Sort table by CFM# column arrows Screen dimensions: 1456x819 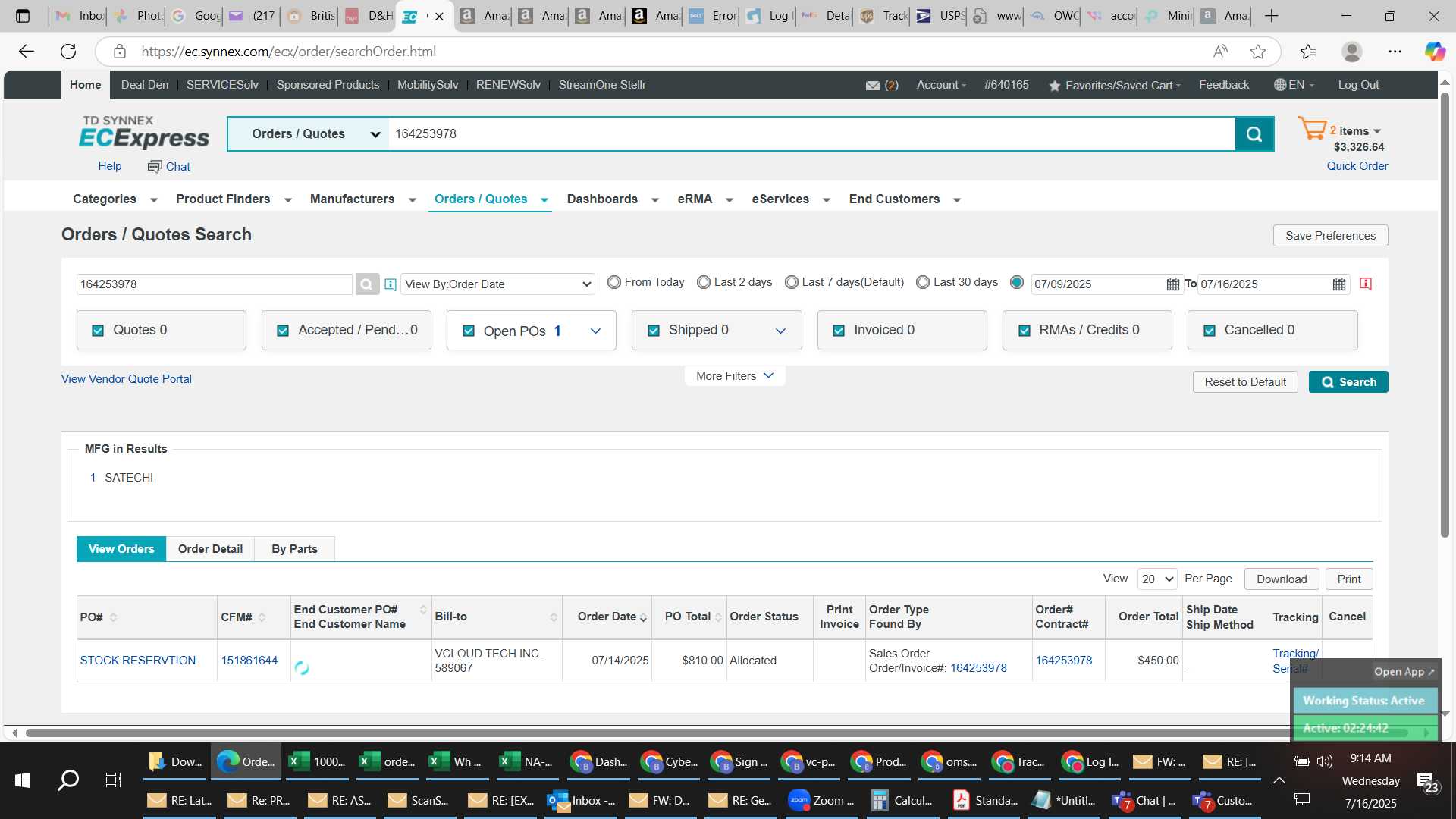[262, 617]
